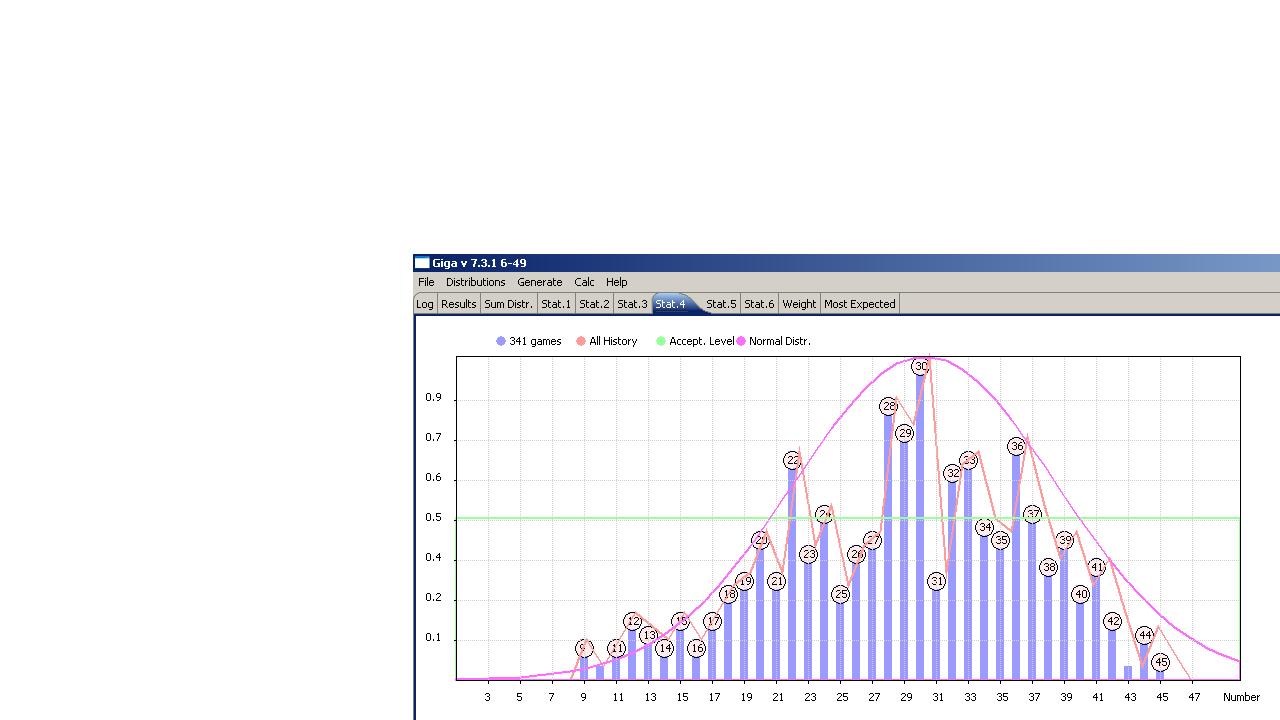The image size is (1280, 720).
Task: Open the Help menu
Action: 617,282
